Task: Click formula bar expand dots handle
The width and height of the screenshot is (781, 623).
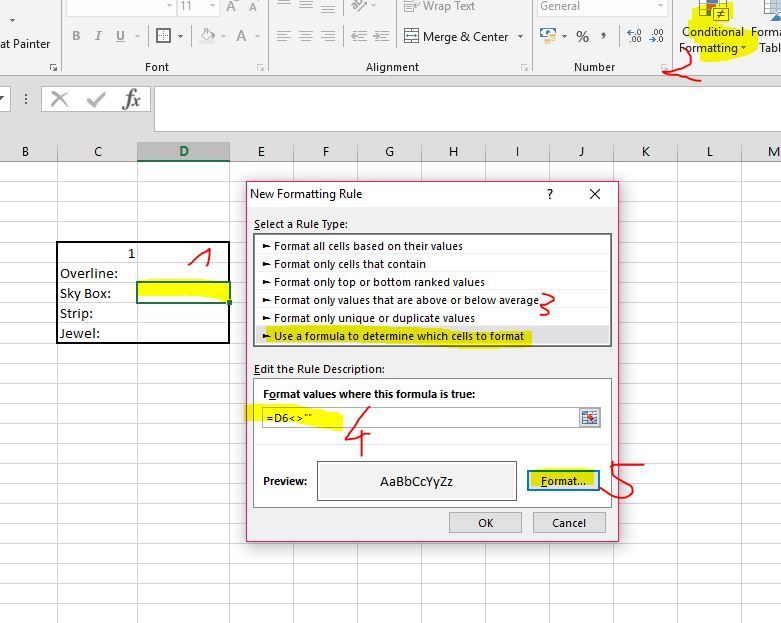Action: click(26, 99)
